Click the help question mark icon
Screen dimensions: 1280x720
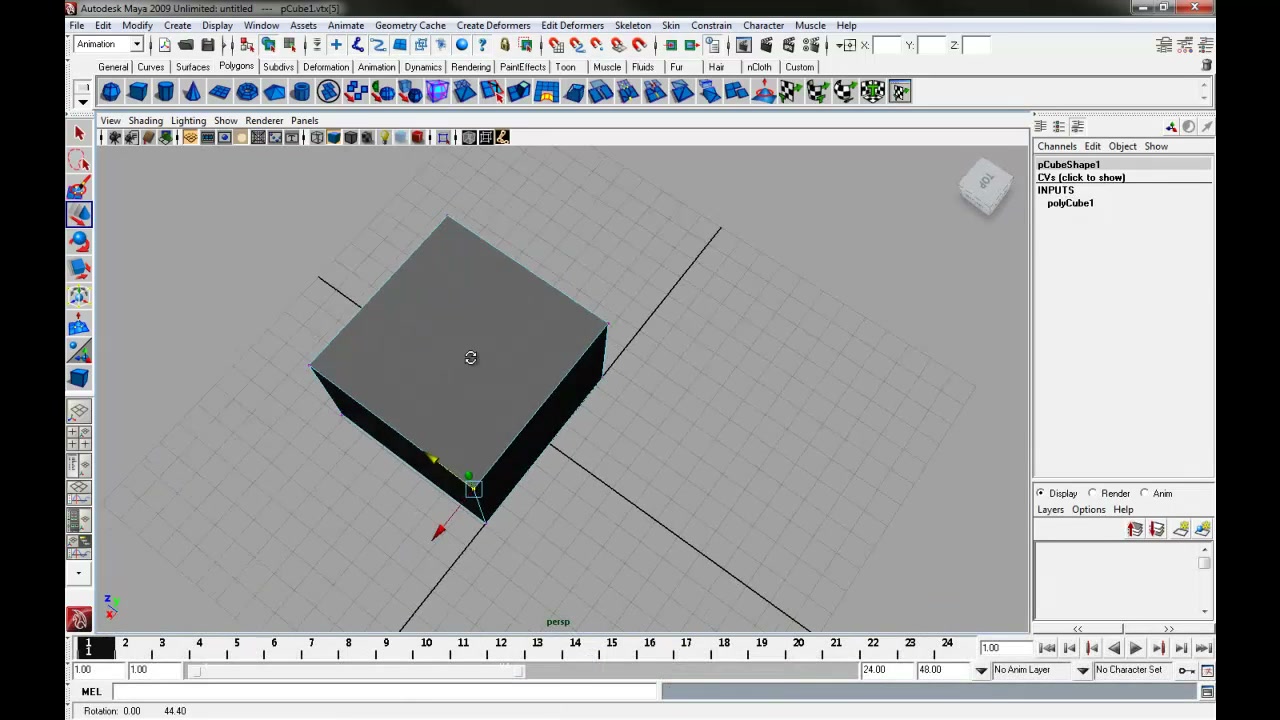483,45
